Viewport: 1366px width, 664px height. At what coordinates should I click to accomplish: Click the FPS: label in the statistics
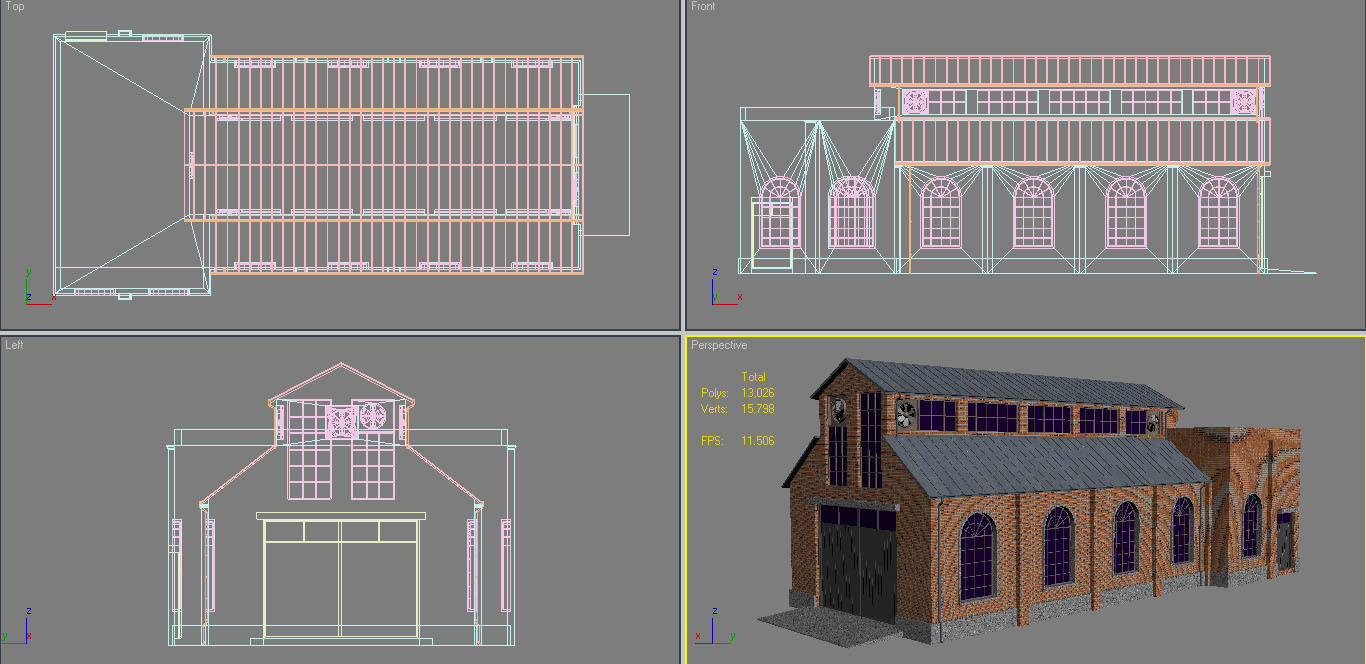[711, 441]
